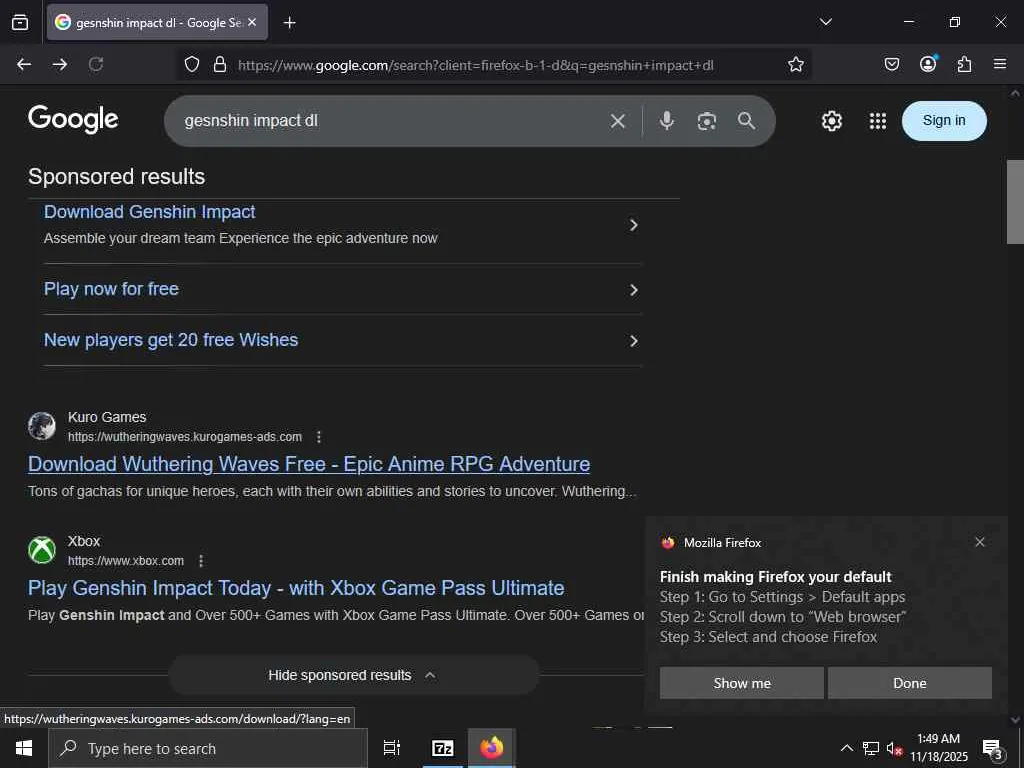Open Firefox View icon in tab bar
The height and width of the screenshot is (768, 1024).
pos(20,22)
